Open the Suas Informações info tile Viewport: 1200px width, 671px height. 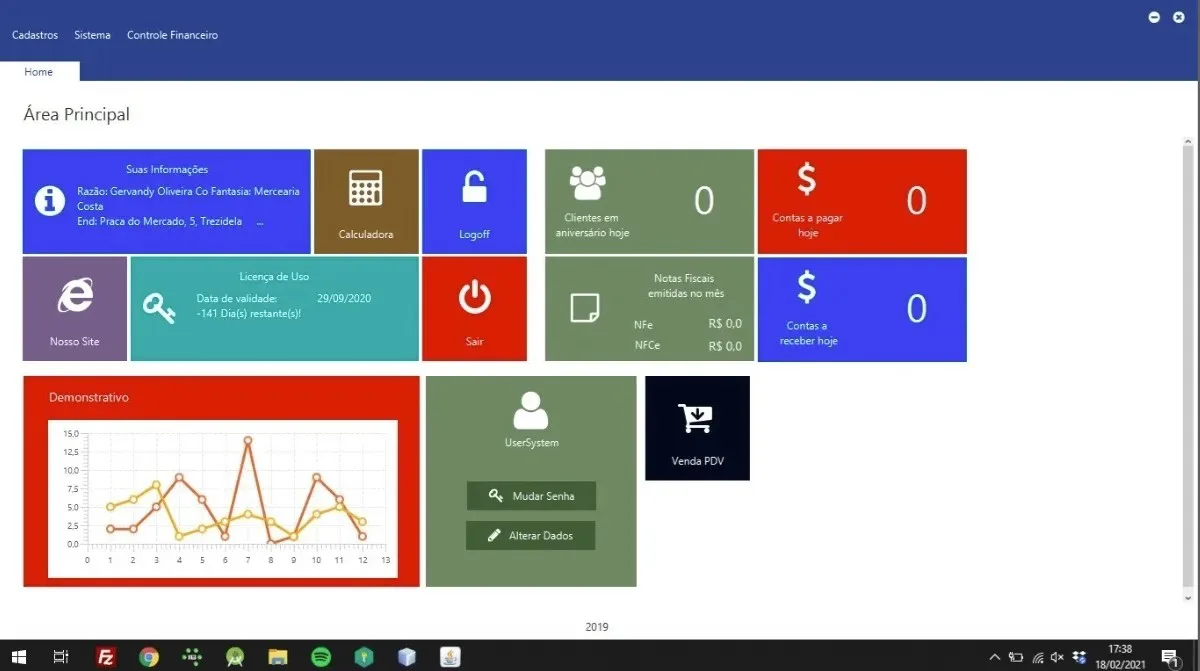coord(167,201)
